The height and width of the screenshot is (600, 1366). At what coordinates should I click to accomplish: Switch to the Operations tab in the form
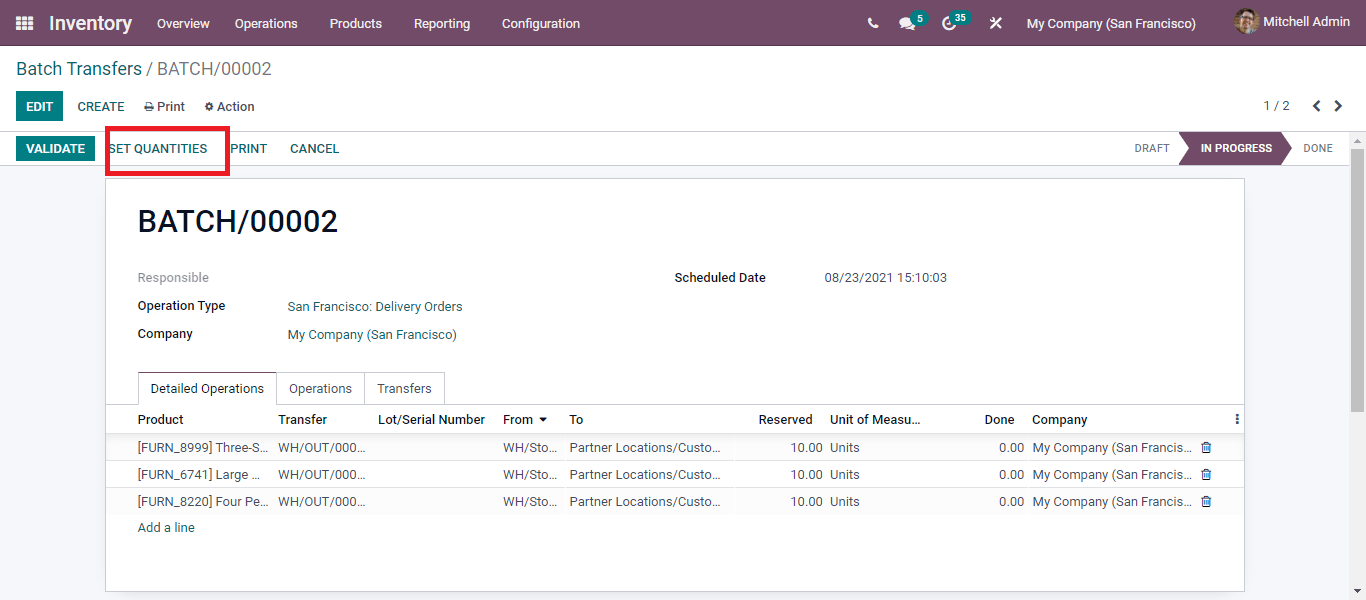pos(320,388)
